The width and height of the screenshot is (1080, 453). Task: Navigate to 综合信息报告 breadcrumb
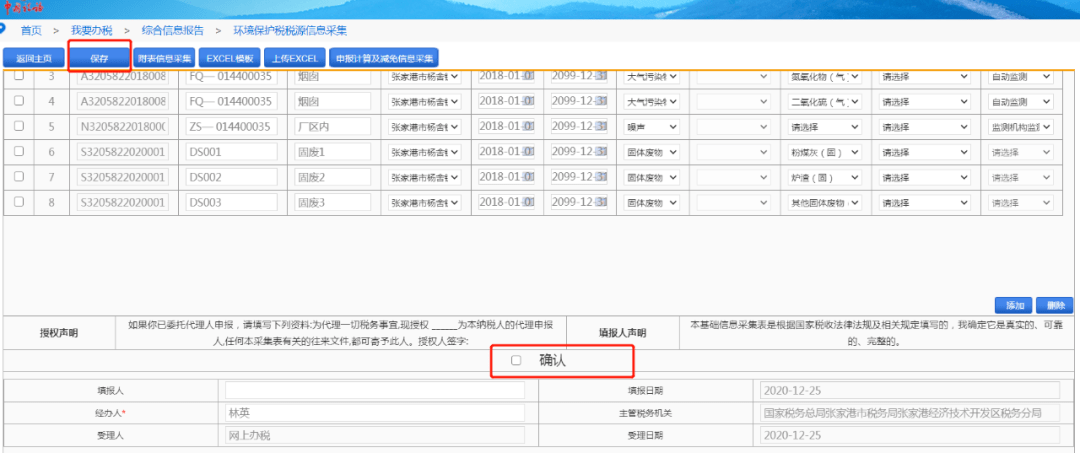pyautogui.click(x=172, y=30)
